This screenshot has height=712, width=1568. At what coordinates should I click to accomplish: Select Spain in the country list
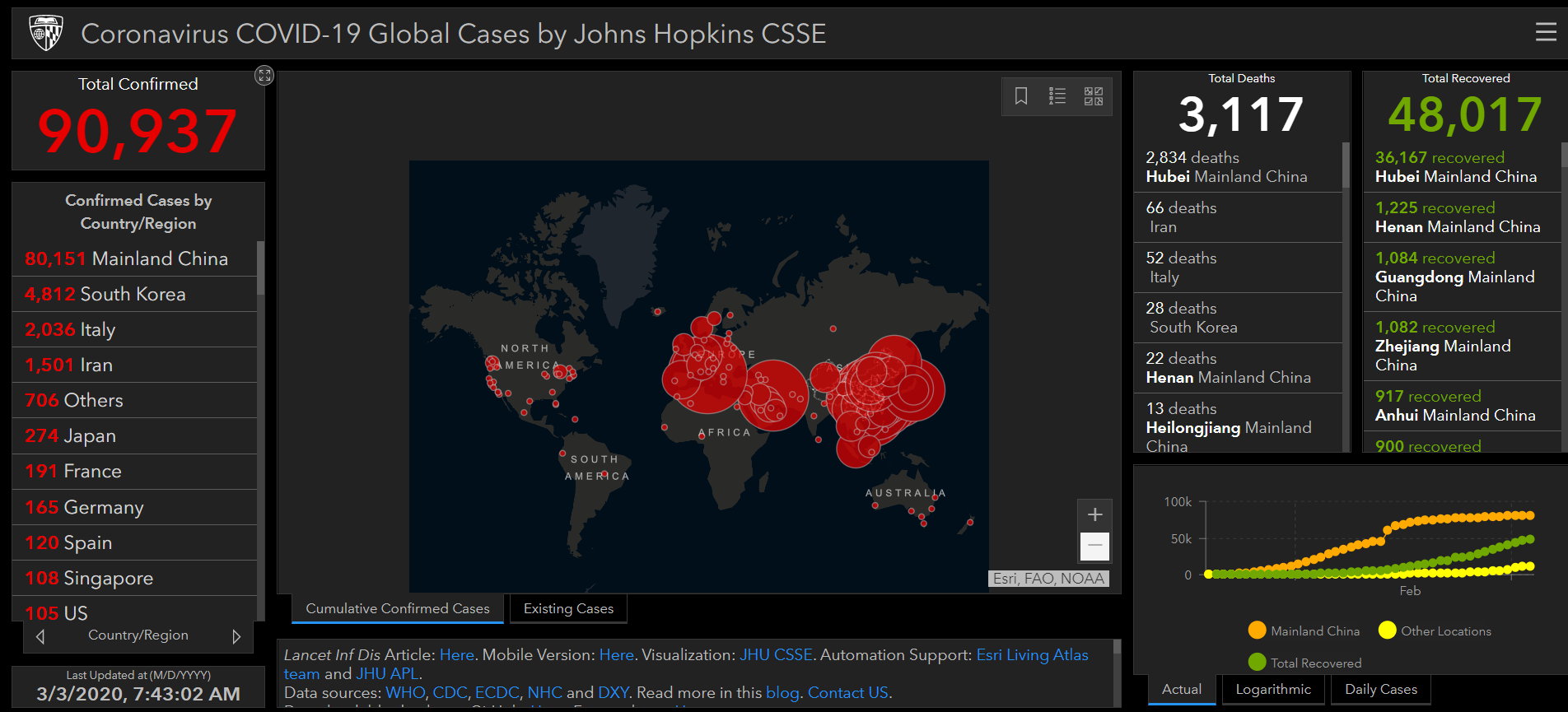(x=135, y=542)
